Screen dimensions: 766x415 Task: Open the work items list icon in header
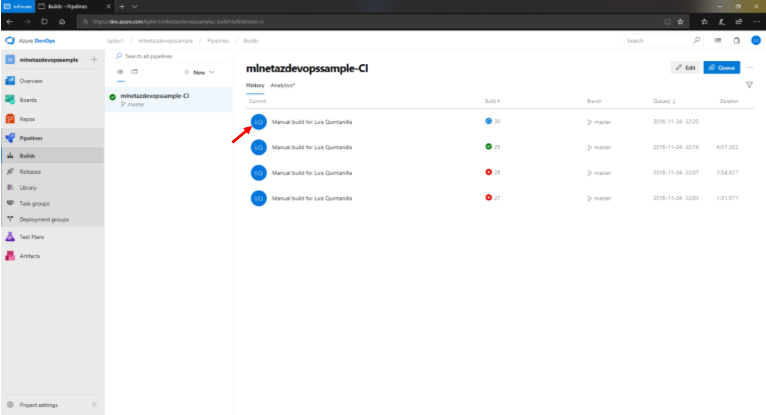click(718, 41)
